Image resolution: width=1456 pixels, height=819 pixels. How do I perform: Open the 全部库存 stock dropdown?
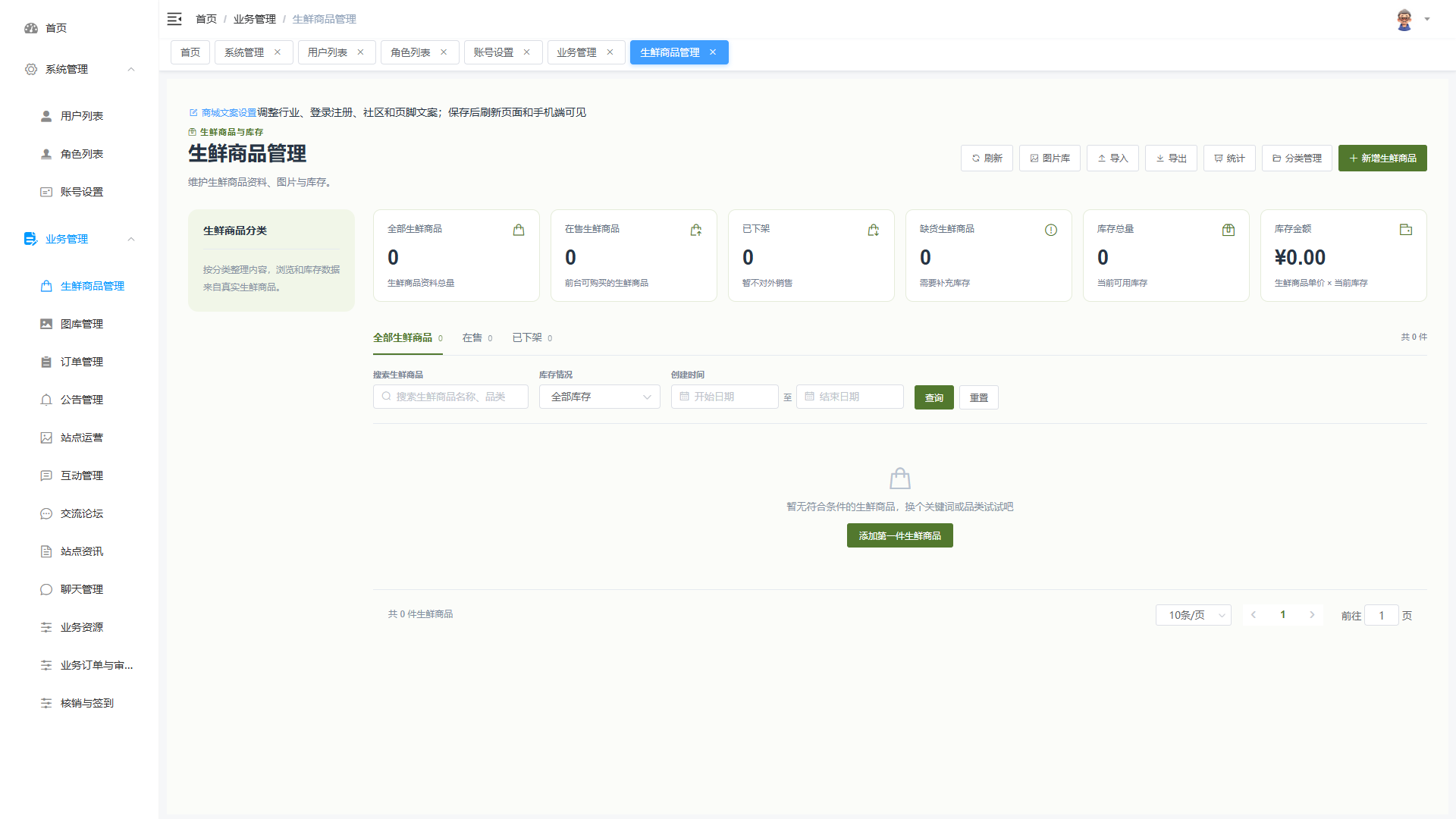(x=600, y=397)
